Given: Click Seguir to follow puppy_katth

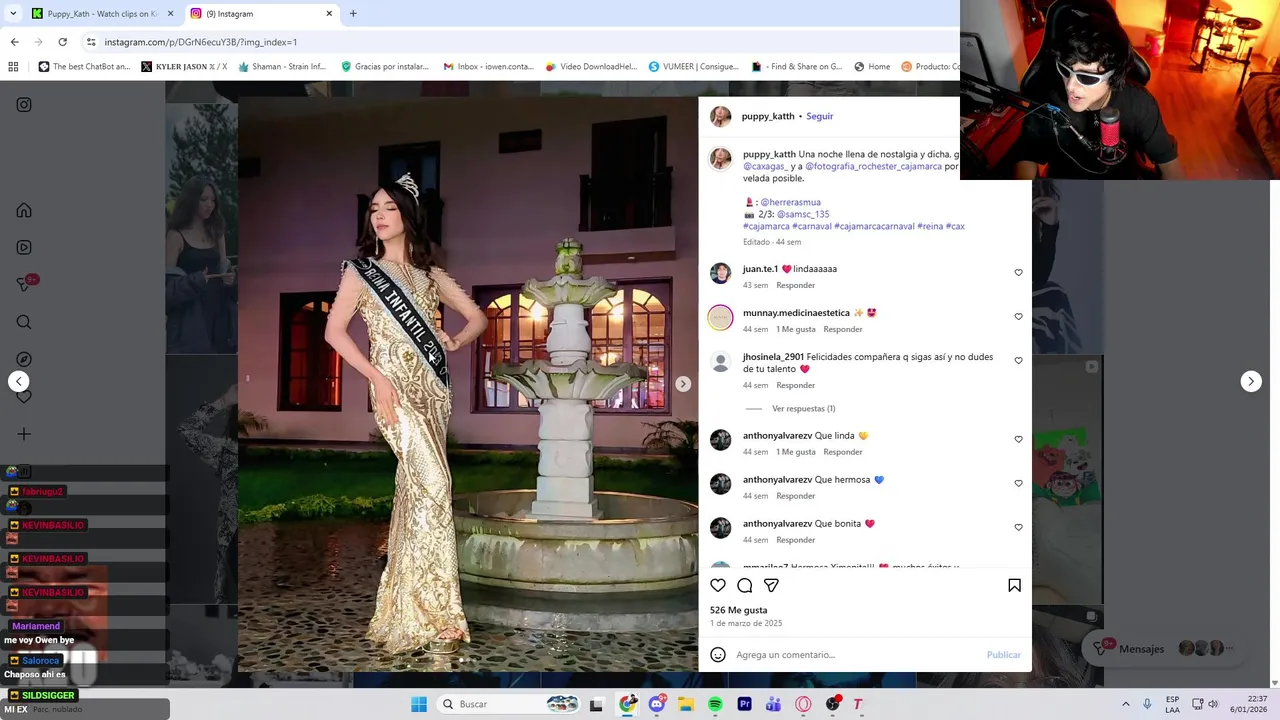Looking at the screenshot, I should [x=820, y=116].
